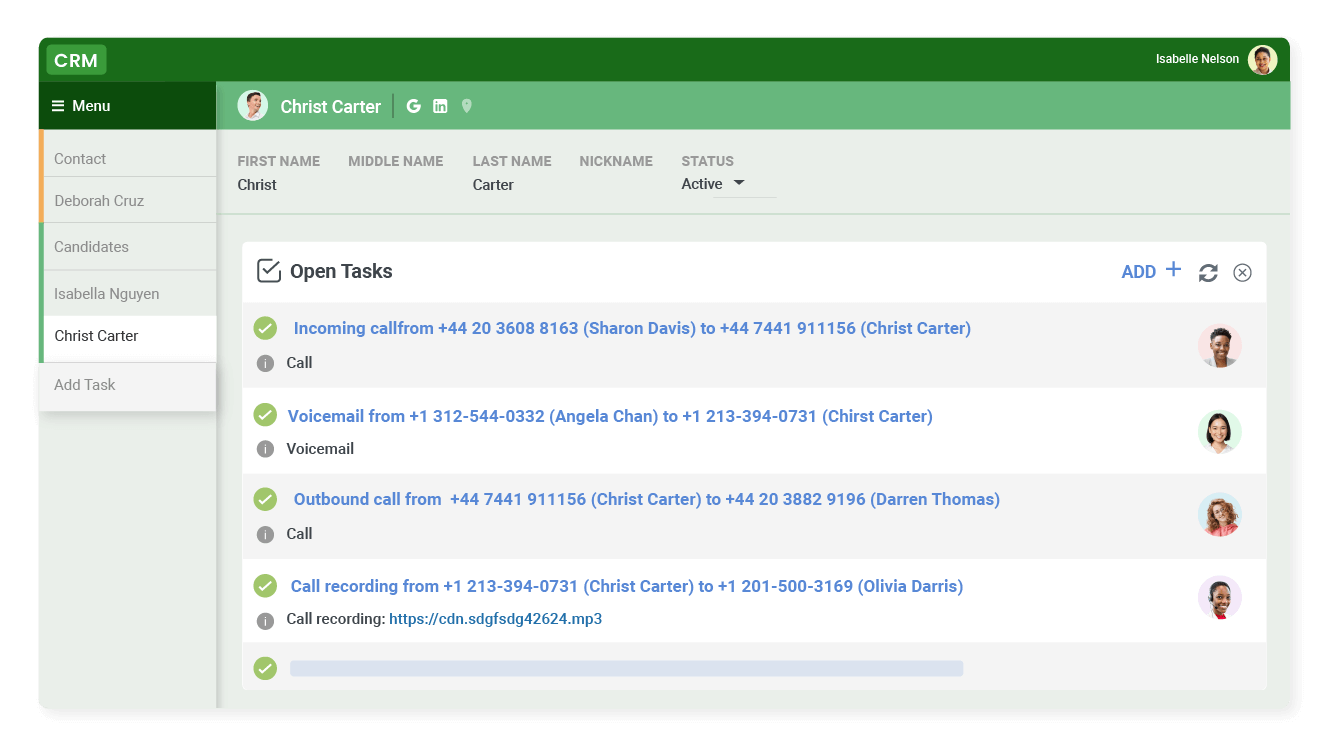The image size is (1332, 747).
Task: Click the CRM logo
Action: [x=76, y=60]
